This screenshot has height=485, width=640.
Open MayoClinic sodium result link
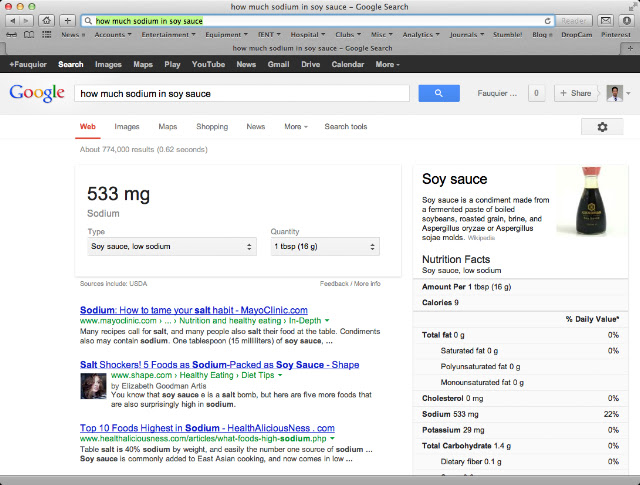194,310
